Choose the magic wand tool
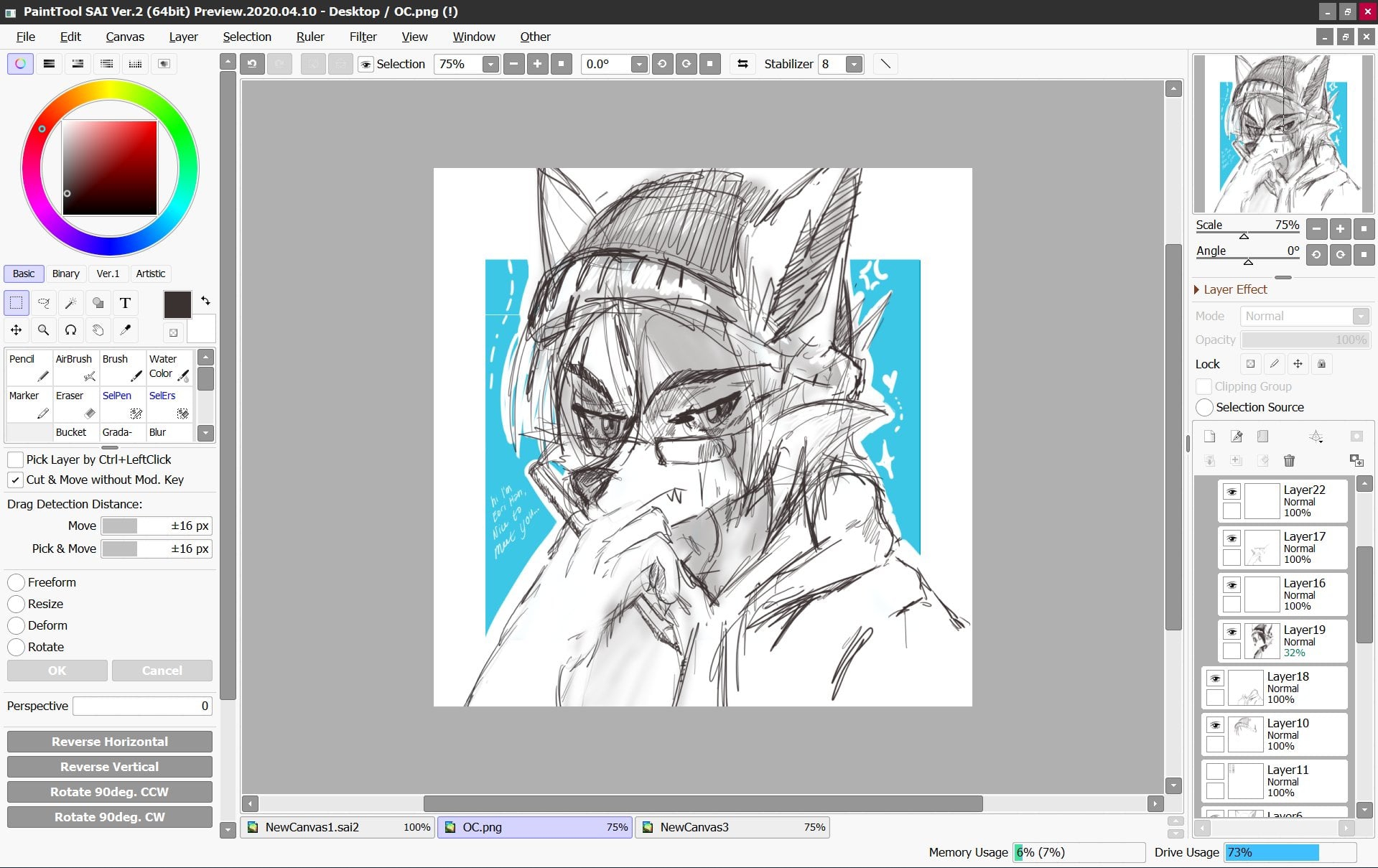 pos(70,303)
